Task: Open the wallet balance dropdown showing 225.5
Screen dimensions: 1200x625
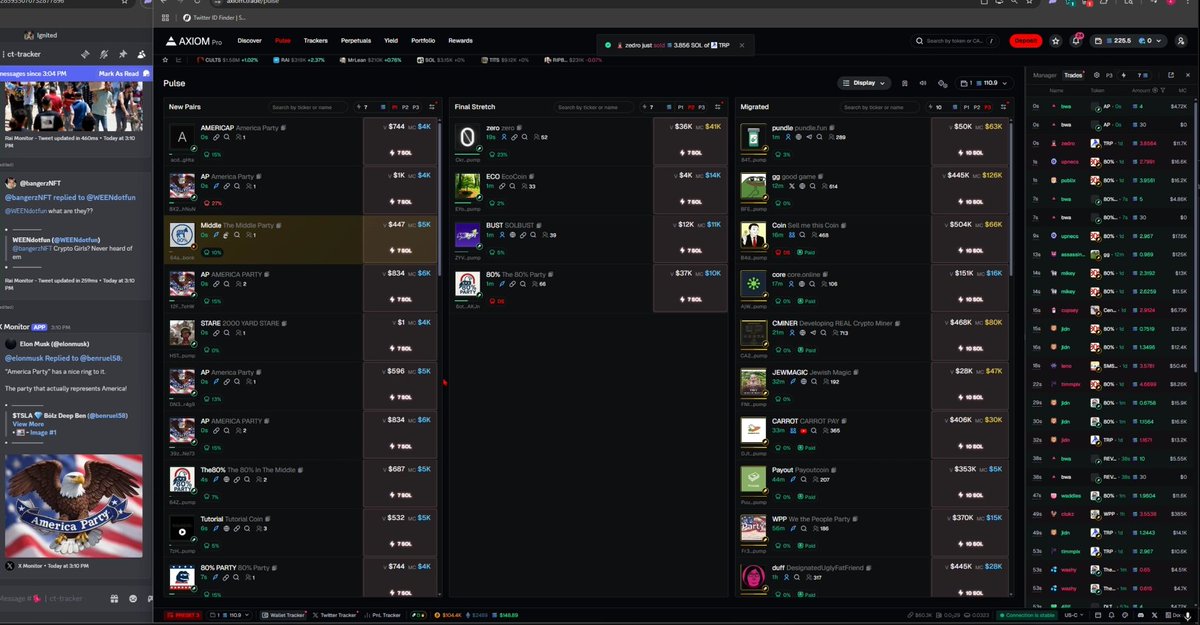Action: [x=1128, y=41]
